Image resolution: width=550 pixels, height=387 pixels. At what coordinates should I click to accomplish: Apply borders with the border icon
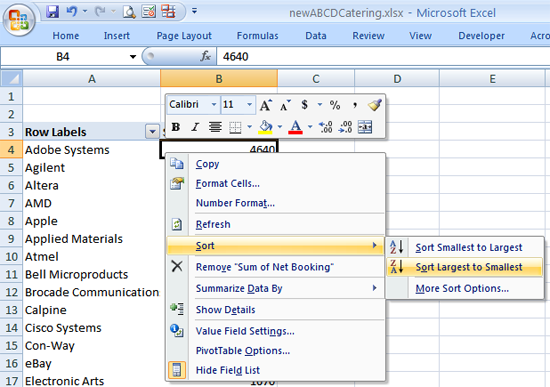point(235,127)
